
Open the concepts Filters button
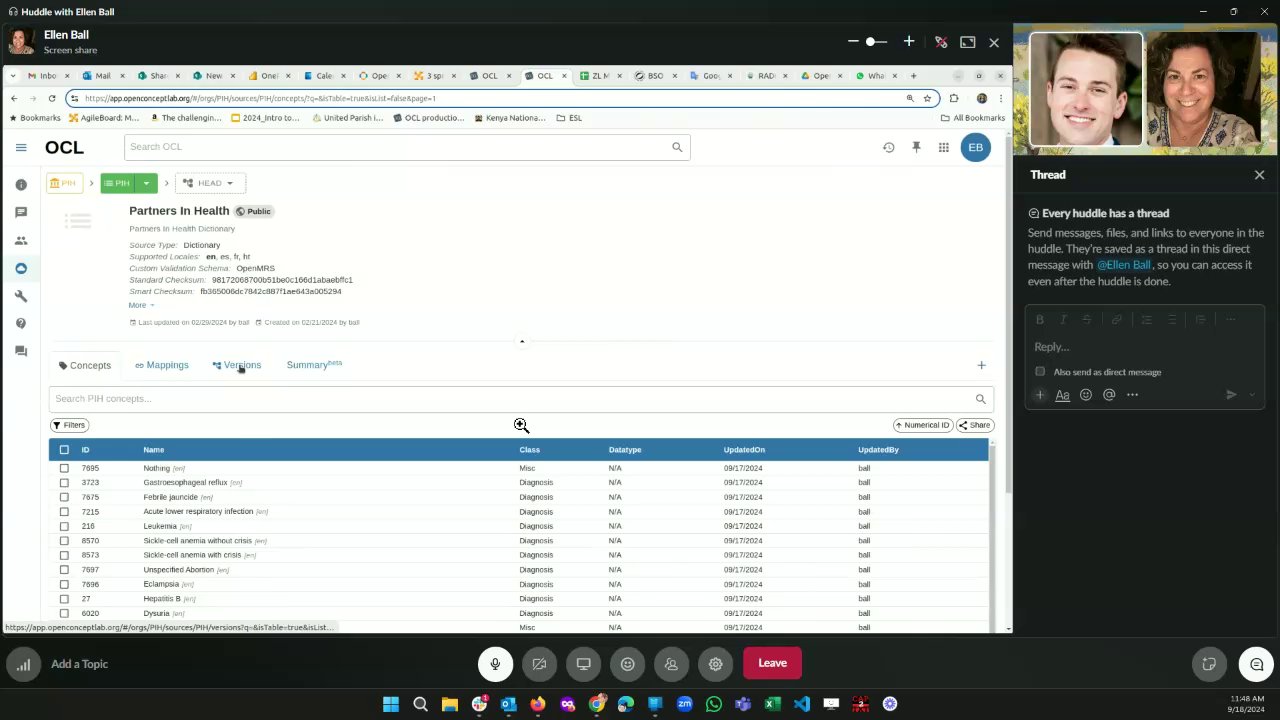[69, 425]
